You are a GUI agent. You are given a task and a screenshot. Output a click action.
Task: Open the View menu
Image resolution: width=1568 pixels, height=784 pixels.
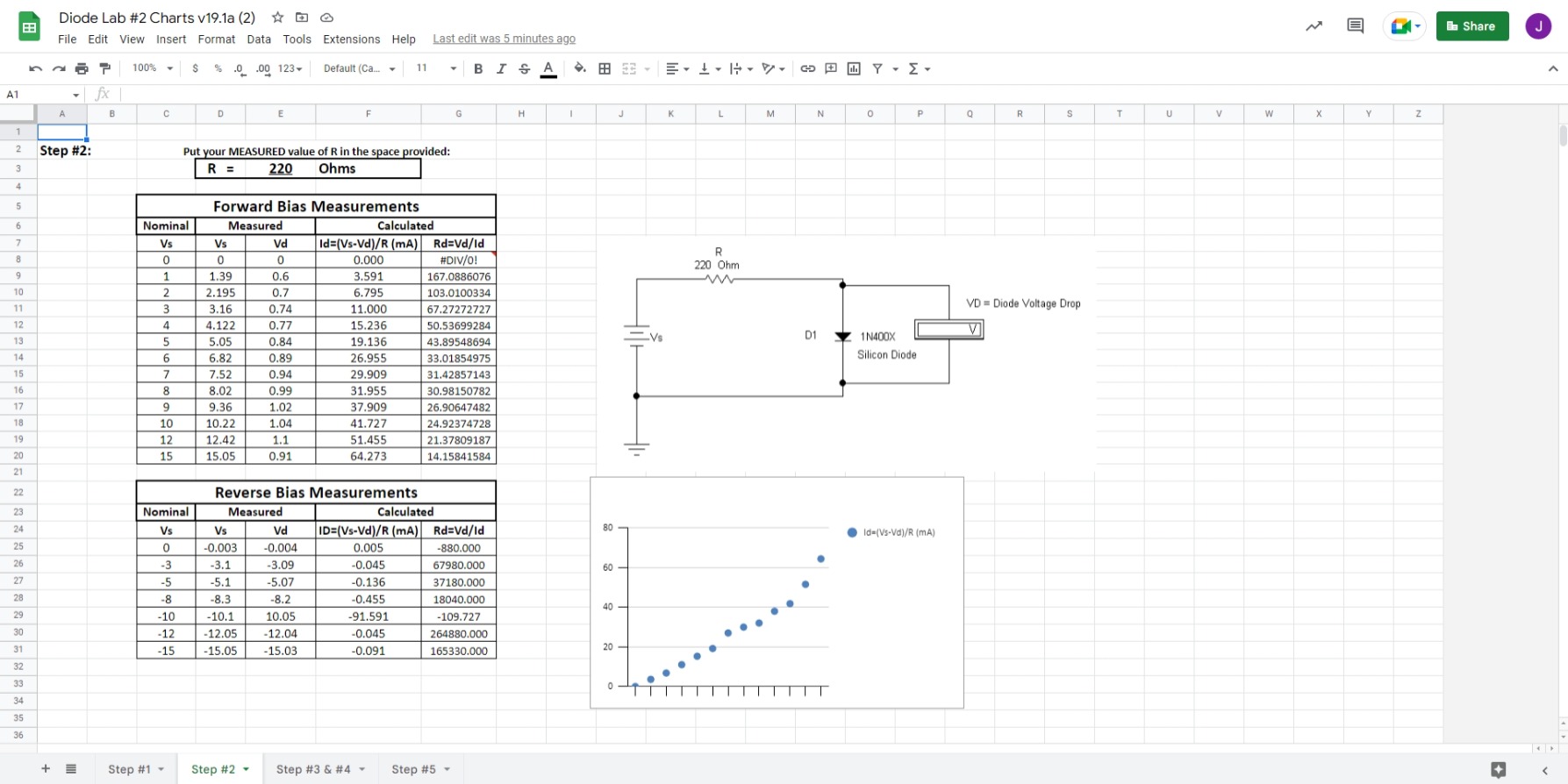coord(132,39)
